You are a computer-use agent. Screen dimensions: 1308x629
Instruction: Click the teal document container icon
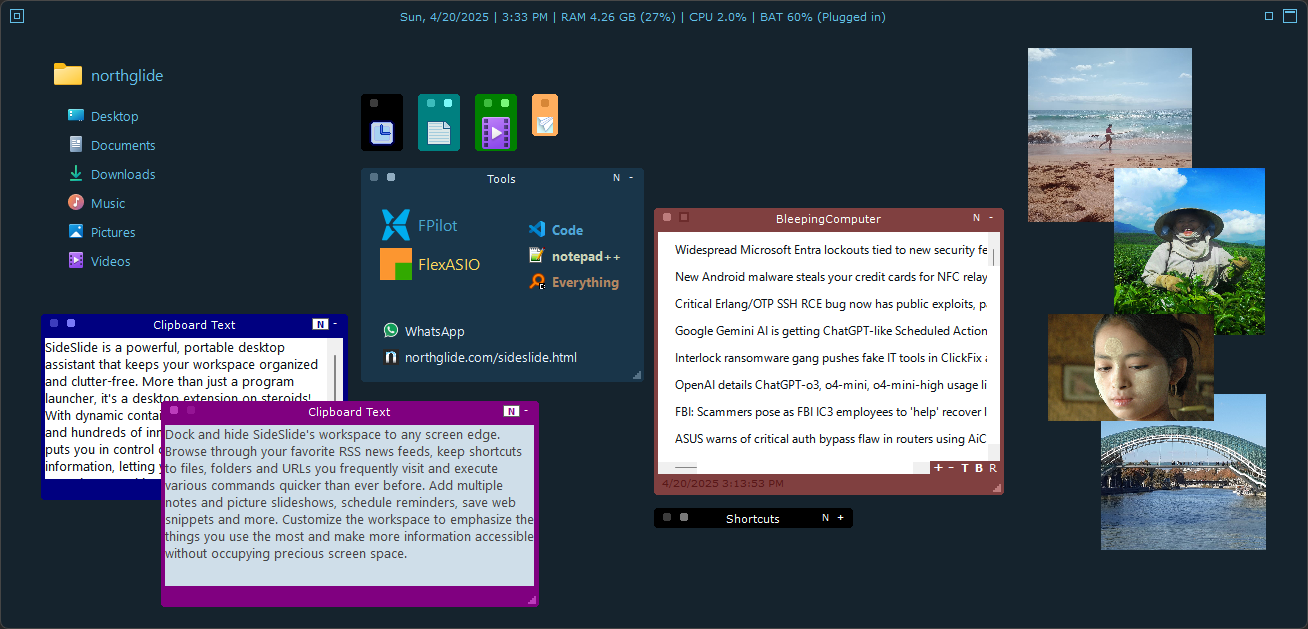[x=439, y=123]
